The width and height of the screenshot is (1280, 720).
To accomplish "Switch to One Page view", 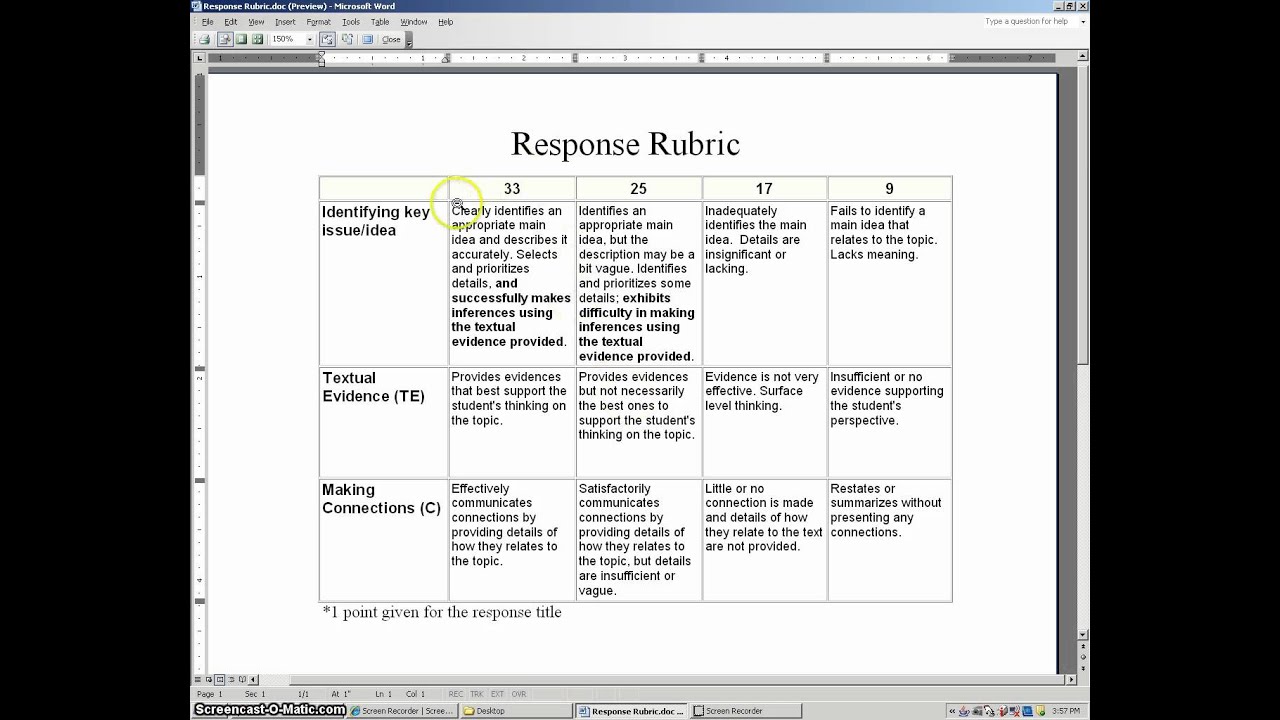I will pyautogui.click(x=241, y=39).
